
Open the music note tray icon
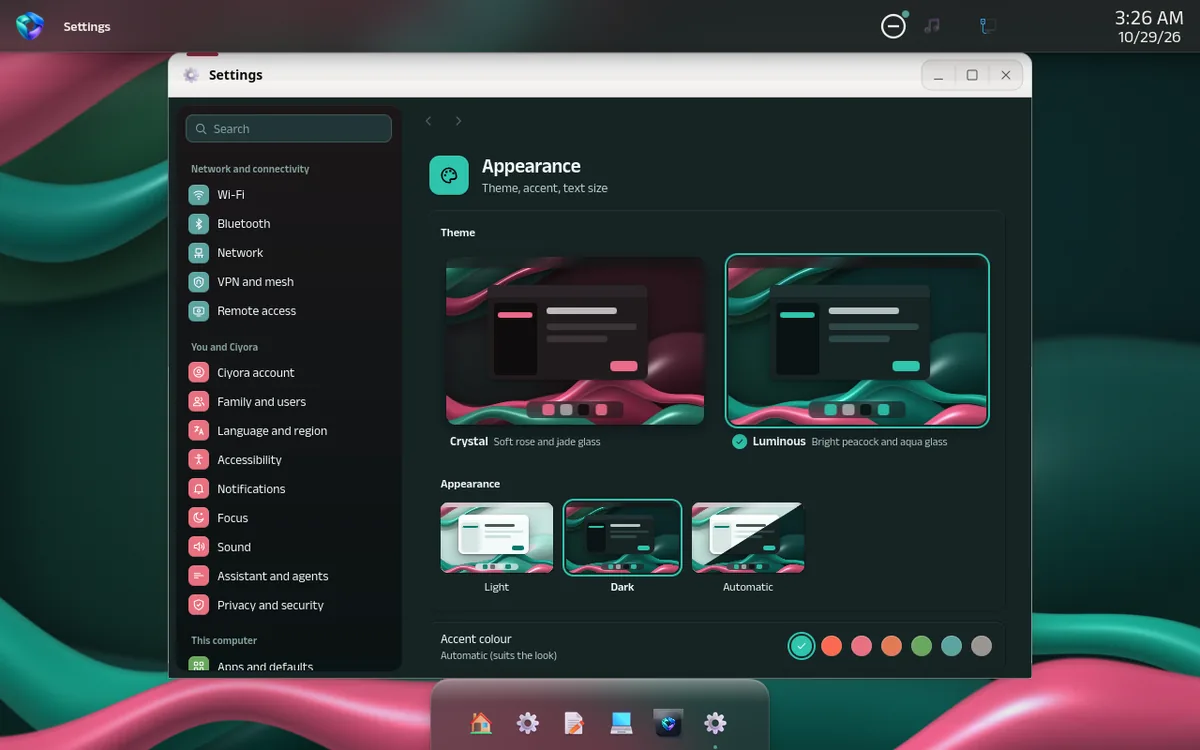tap(932, 26)
